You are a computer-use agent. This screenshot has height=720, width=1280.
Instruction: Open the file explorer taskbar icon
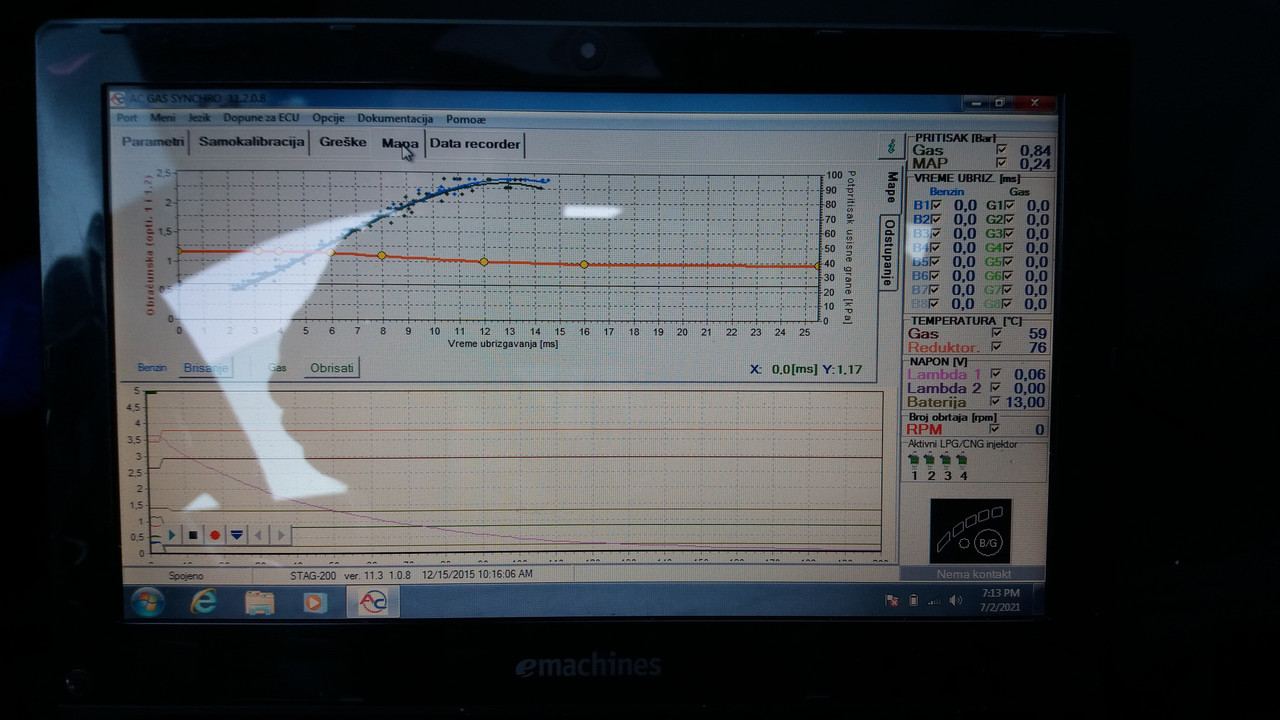[260, 603]
